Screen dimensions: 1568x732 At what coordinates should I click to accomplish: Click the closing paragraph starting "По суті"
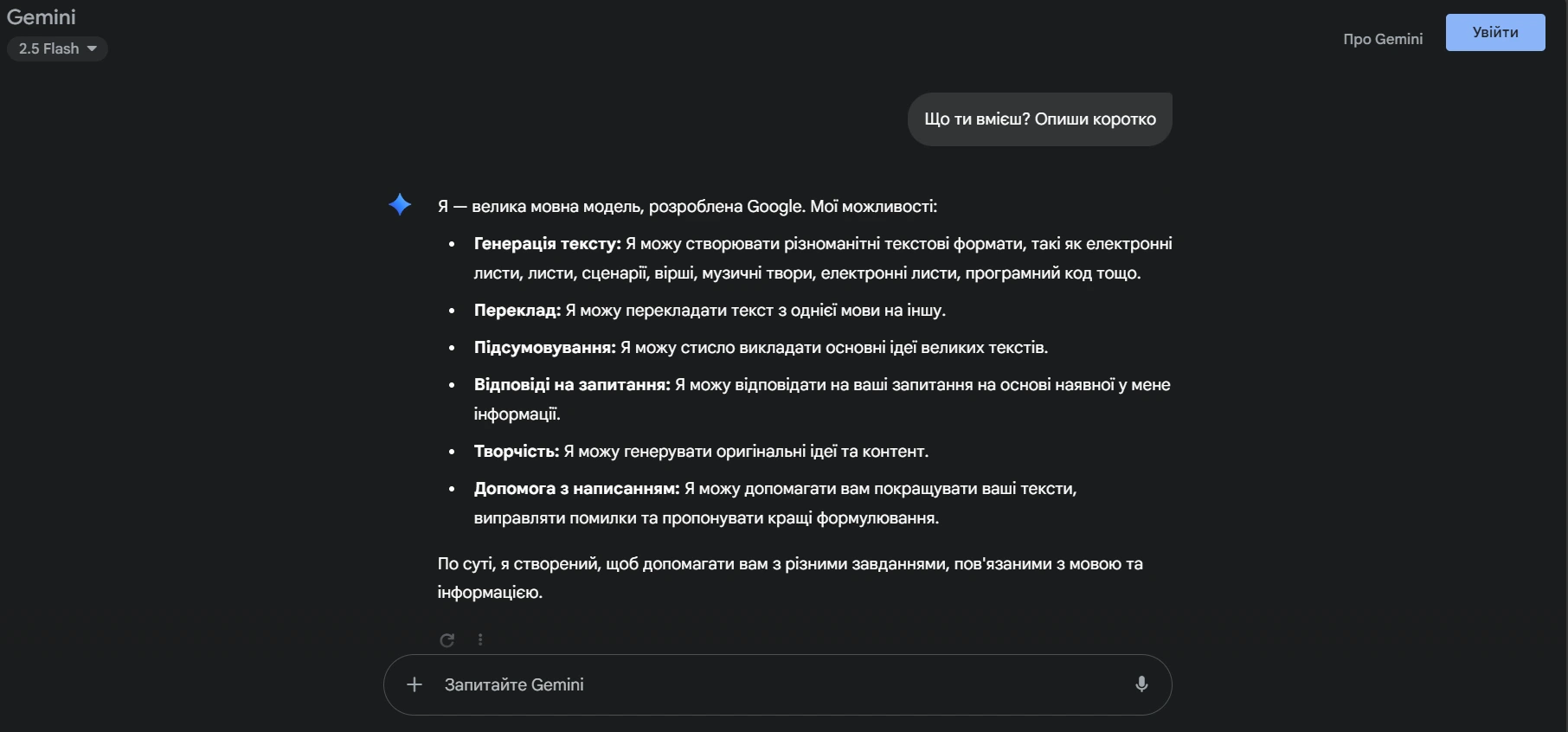tap(789, 564)
